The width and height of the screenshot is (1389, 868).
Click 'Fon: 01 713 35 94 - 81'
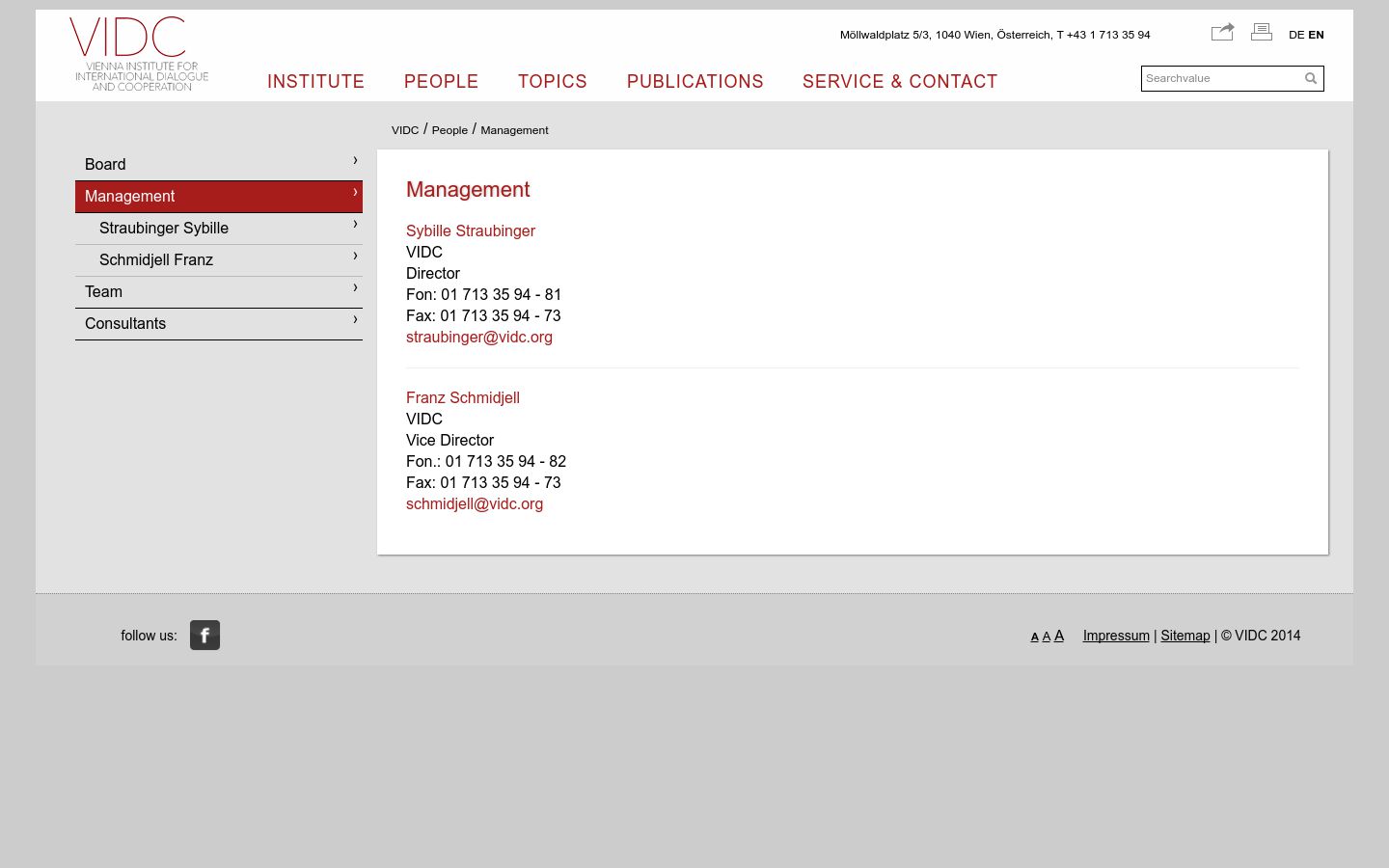[483, 294]
